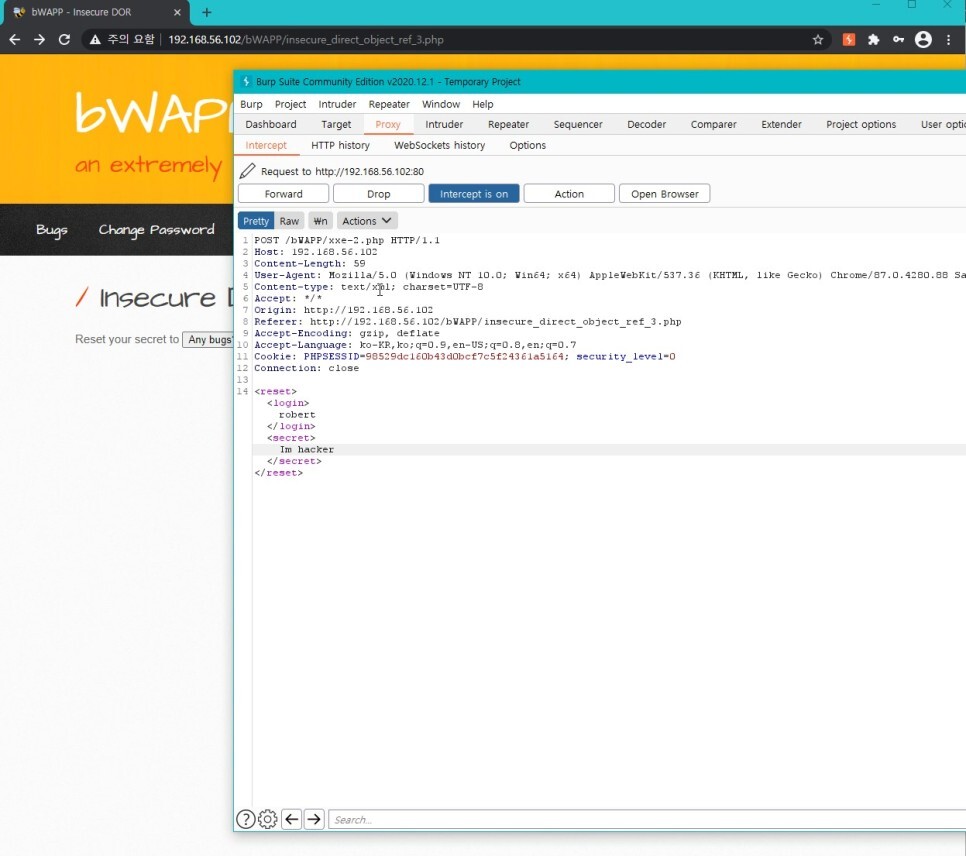Close the bWAPP Insecure DOR tab
The image size is (966, 856).
(177, 12)
